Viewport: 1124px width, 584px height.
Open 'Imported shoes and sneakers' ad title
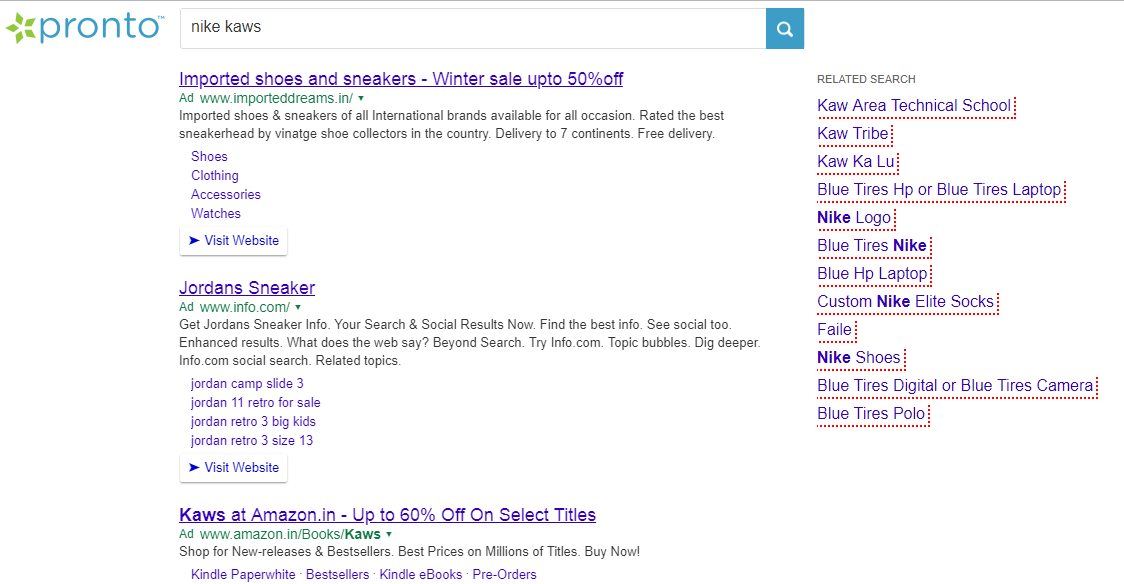click(400, 79)
